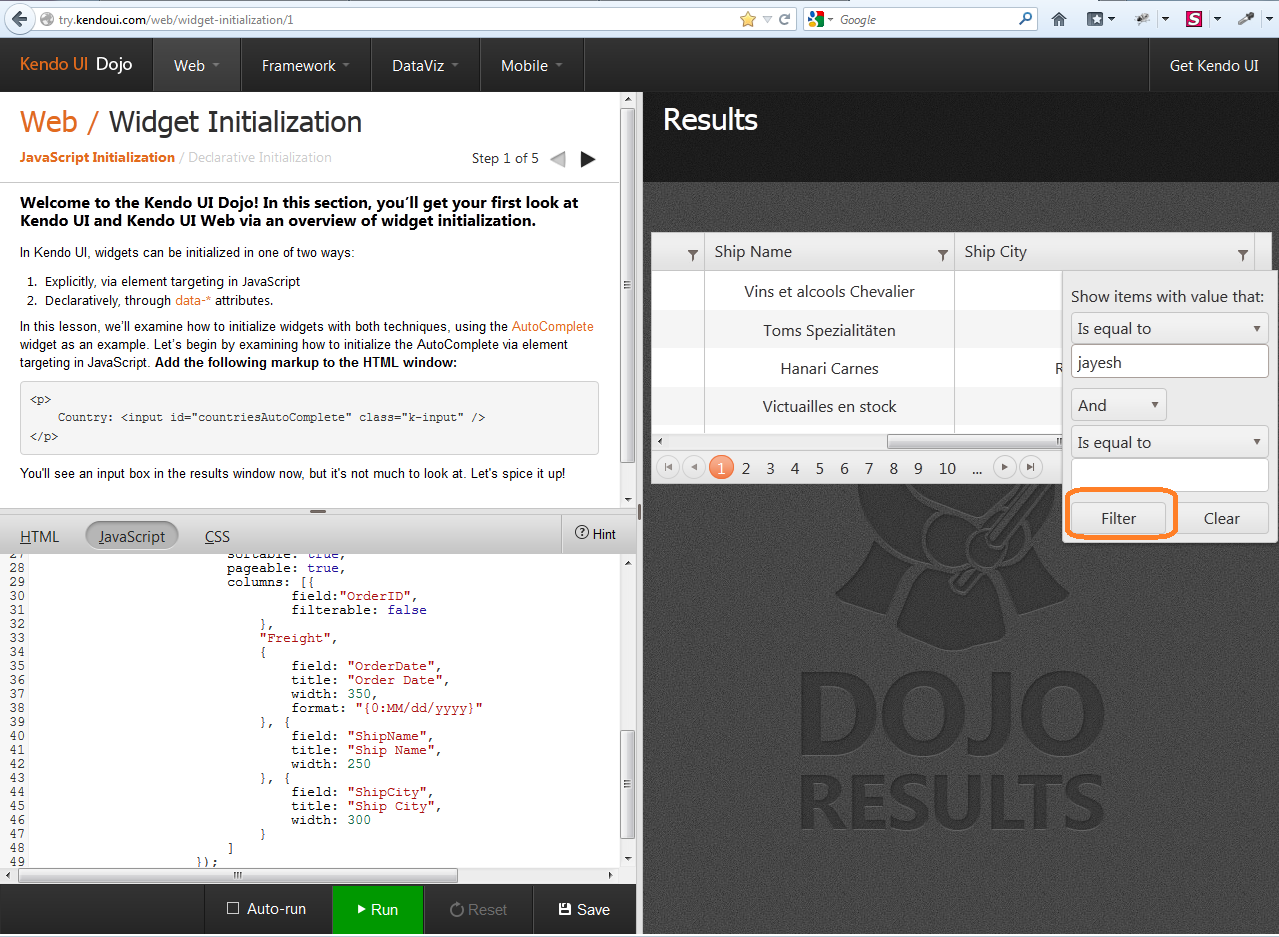Select current page 1 in pager

tap(721, 467)
